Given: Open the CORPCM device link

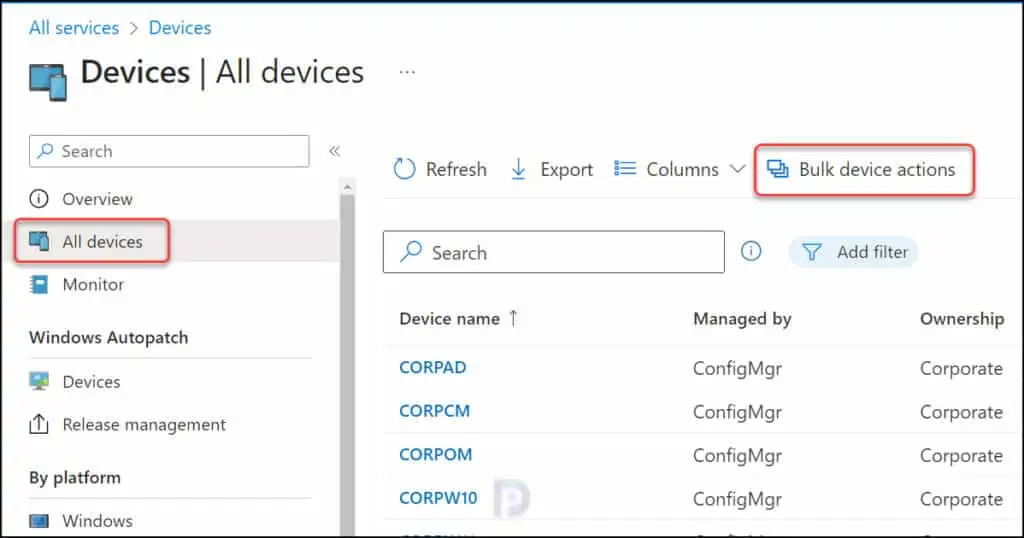Looking at the screenshot, I should (434, 411).
